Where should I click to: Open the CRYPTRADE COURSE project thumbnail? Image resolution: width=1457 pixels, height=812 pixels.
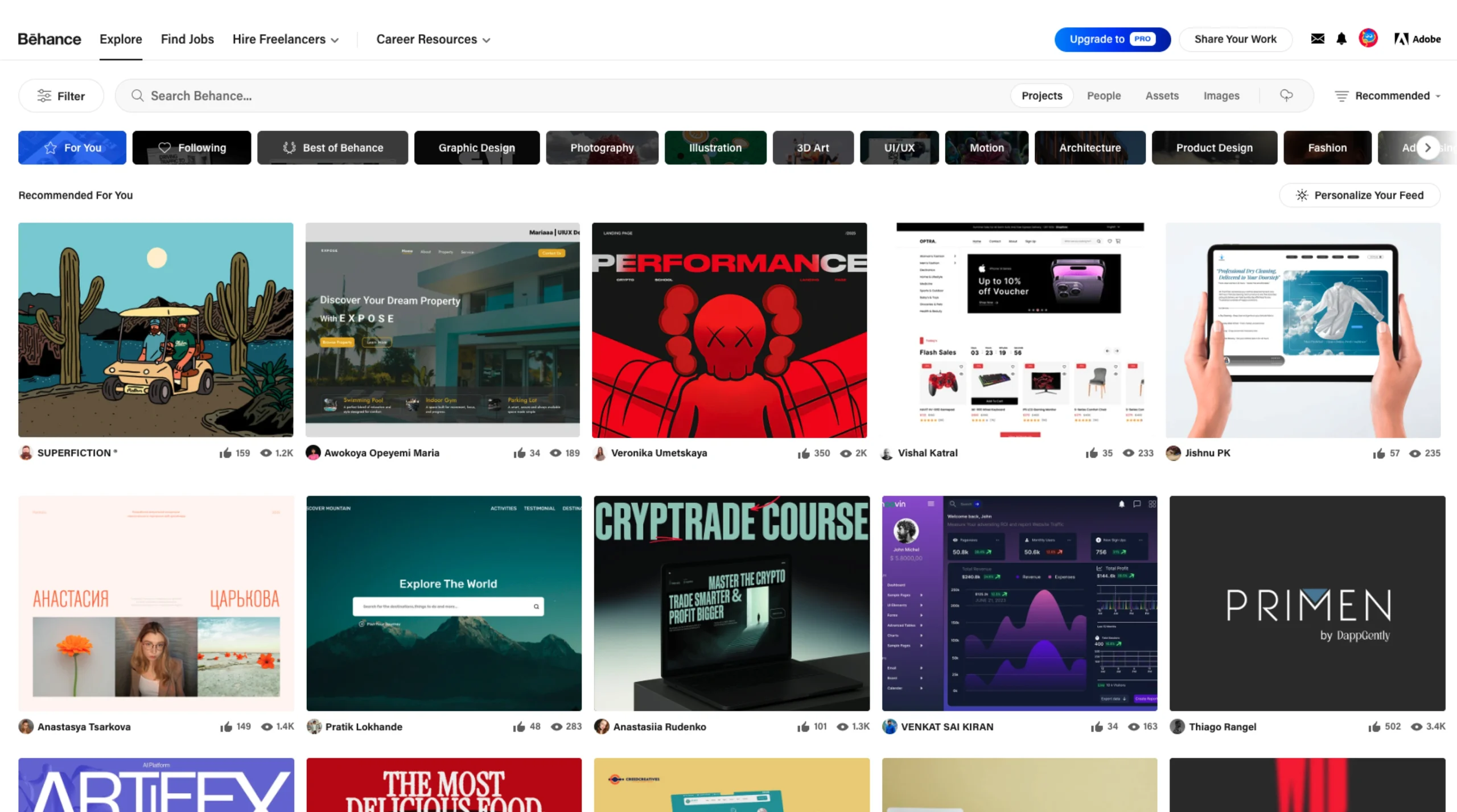click(731, 603)
